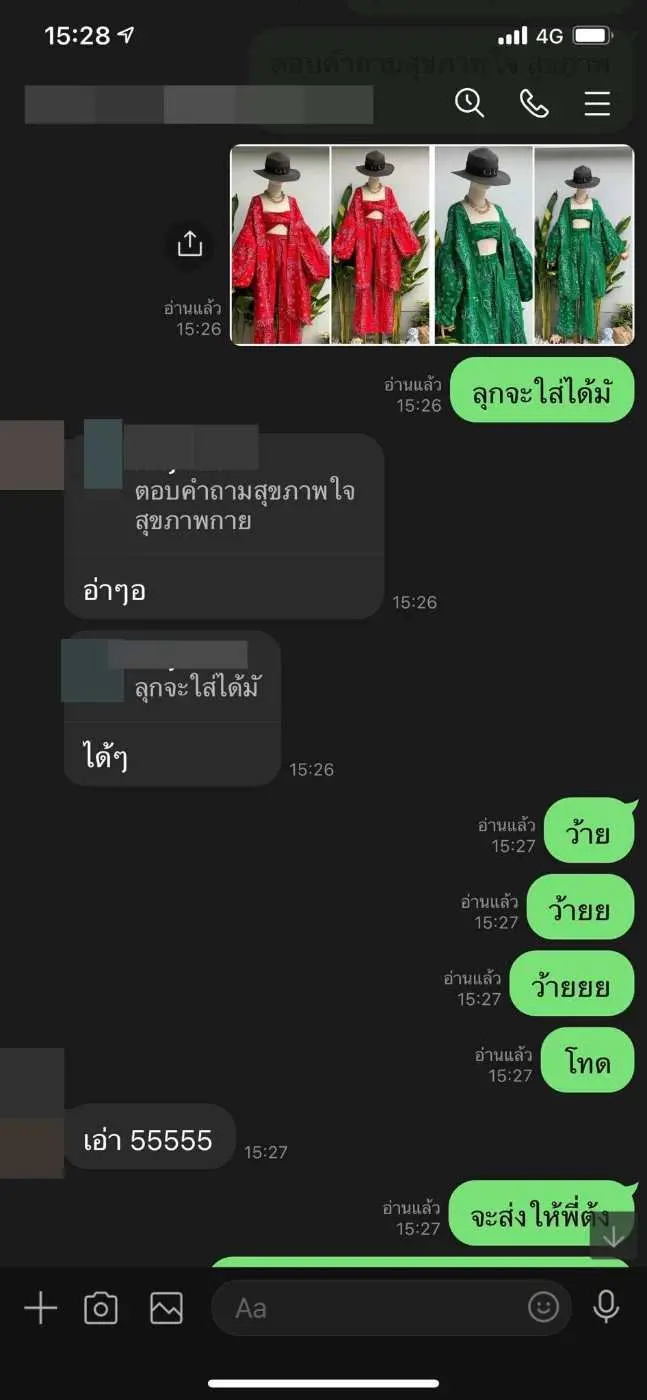This screenshot has width=647, height=1400.
Task: Open camera from message bar
Action: 101,1308
